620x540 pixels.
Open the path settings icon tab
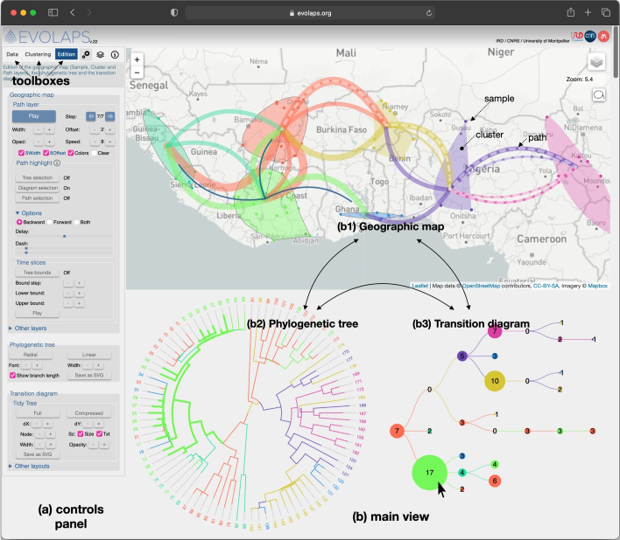click(86, 55)
